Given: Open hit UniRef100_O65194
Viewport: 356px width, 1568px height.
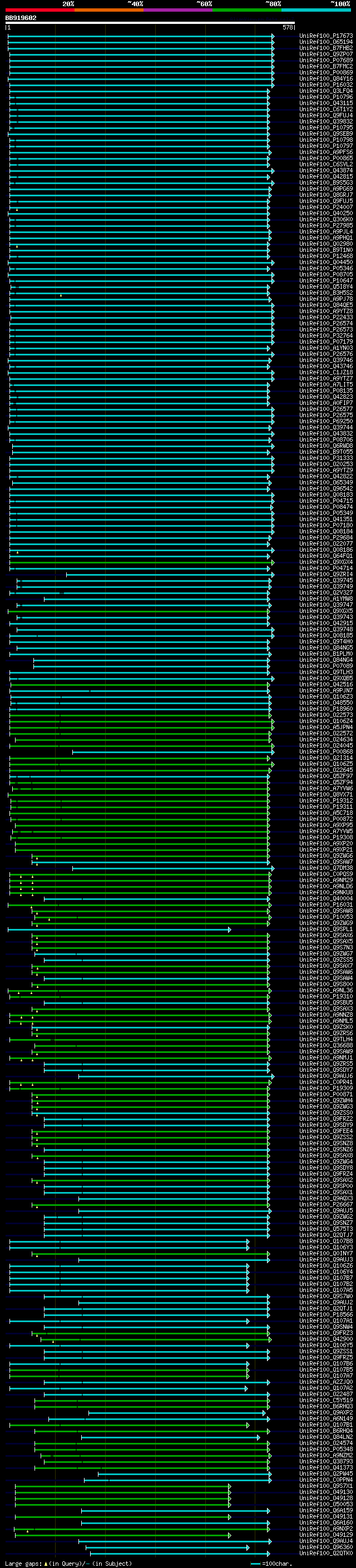Looking at the screenshot, I should 326,42.
